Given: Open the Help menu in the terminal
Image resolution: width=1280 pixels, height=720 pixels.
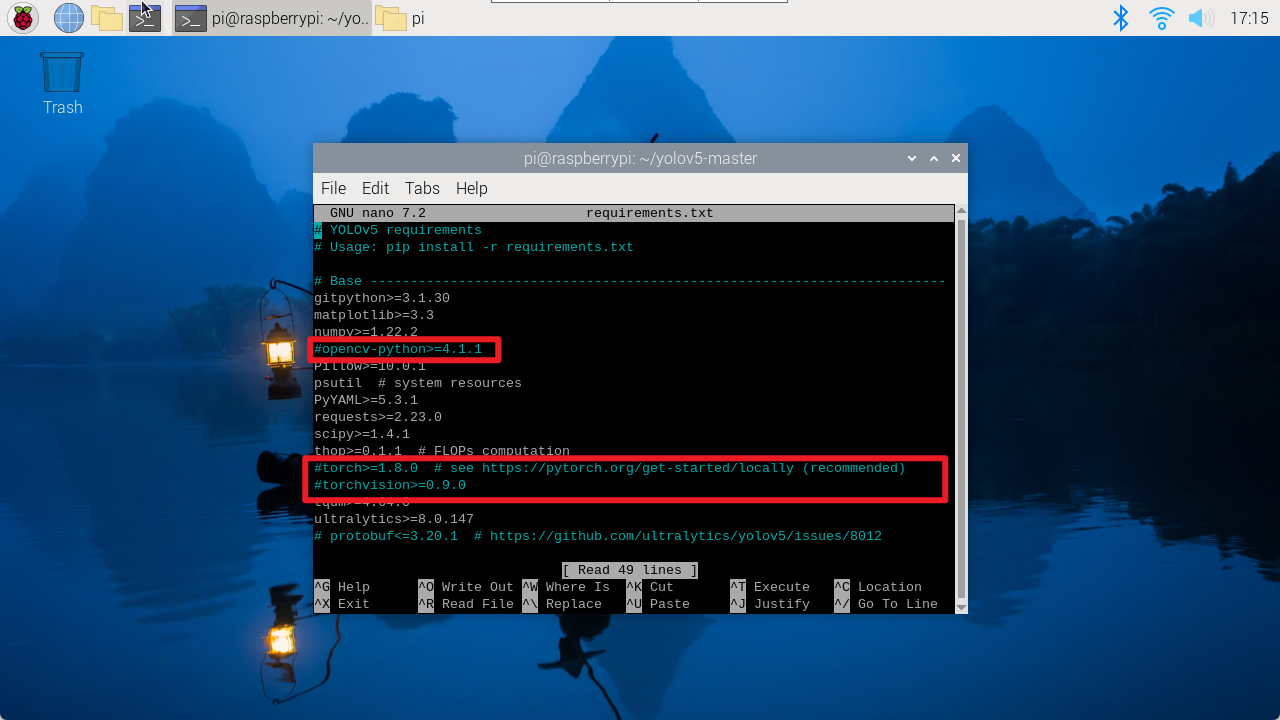Looking at the screenshot, I should coord(472,188).
